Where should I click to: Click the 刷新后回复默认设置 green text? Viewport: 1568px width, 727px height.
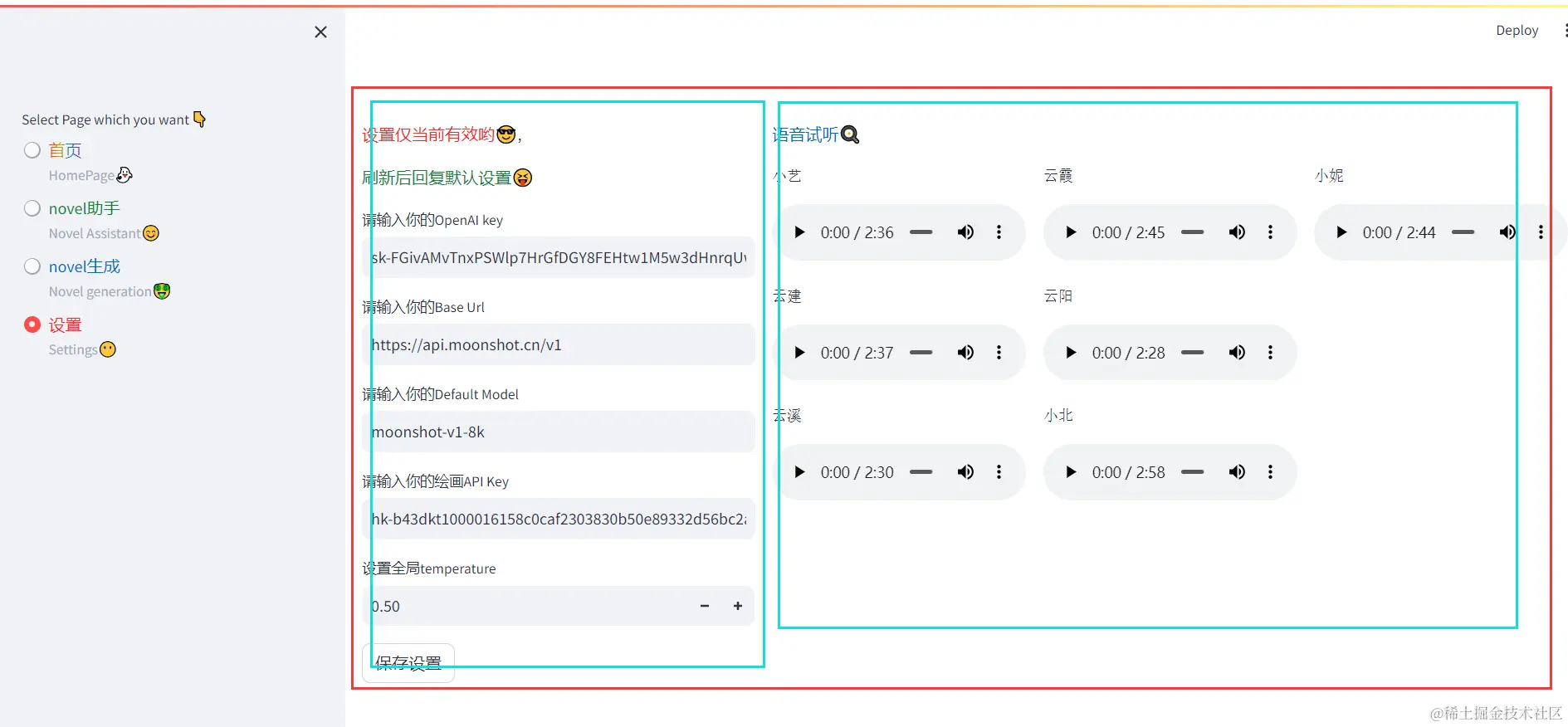click(437, 178)
